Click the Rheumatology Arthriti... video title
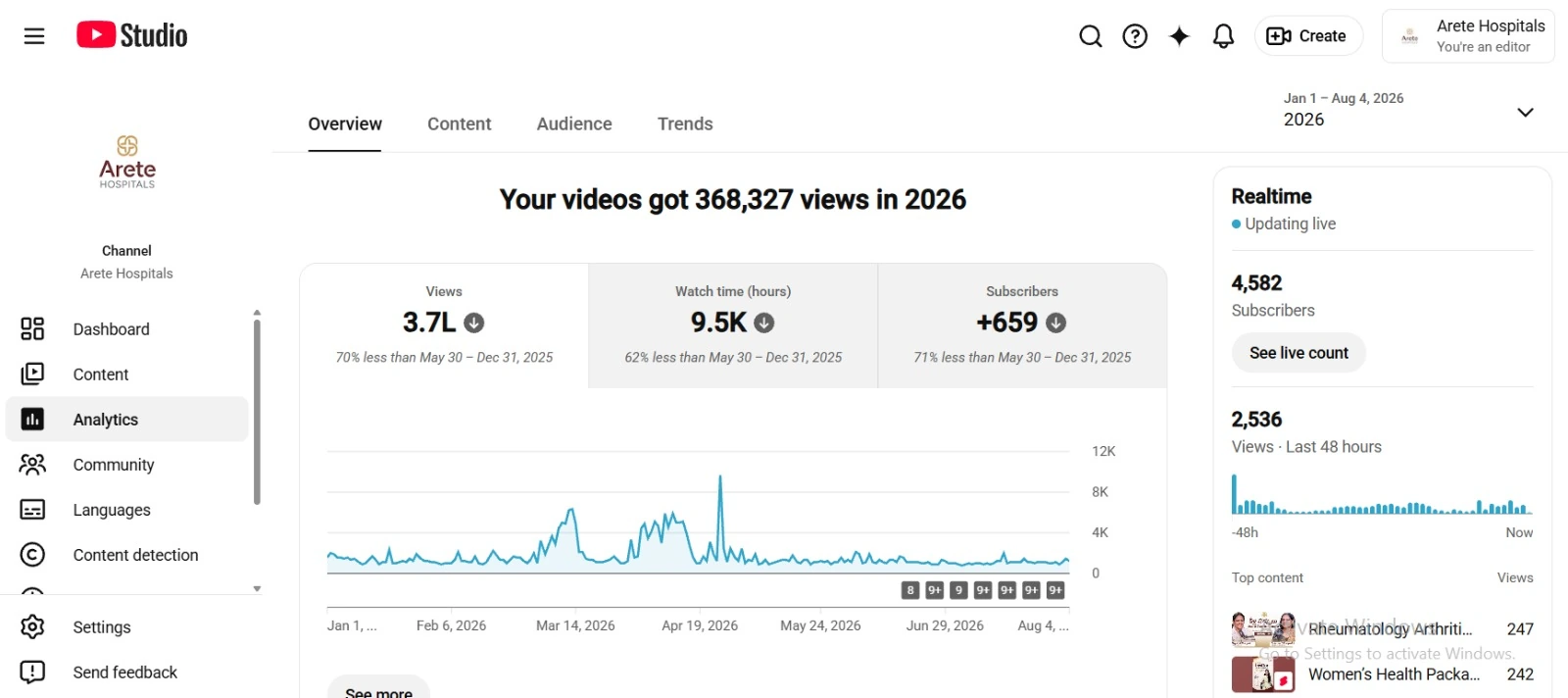 click(x=1390, y=629)
